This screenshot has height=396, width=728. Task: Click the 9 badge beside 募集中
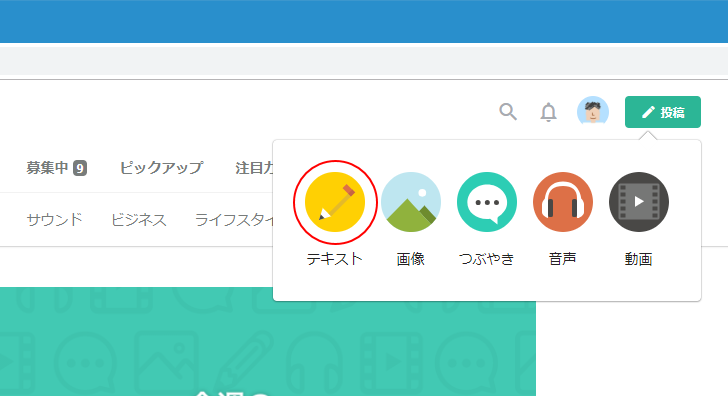pos(80,168)
